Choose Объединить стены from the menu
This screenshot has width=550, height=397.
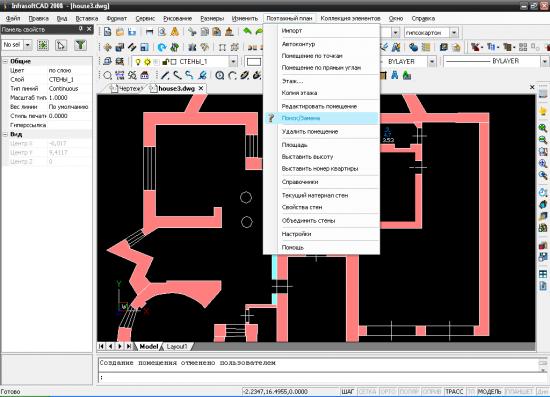click(x=309, y=221)
